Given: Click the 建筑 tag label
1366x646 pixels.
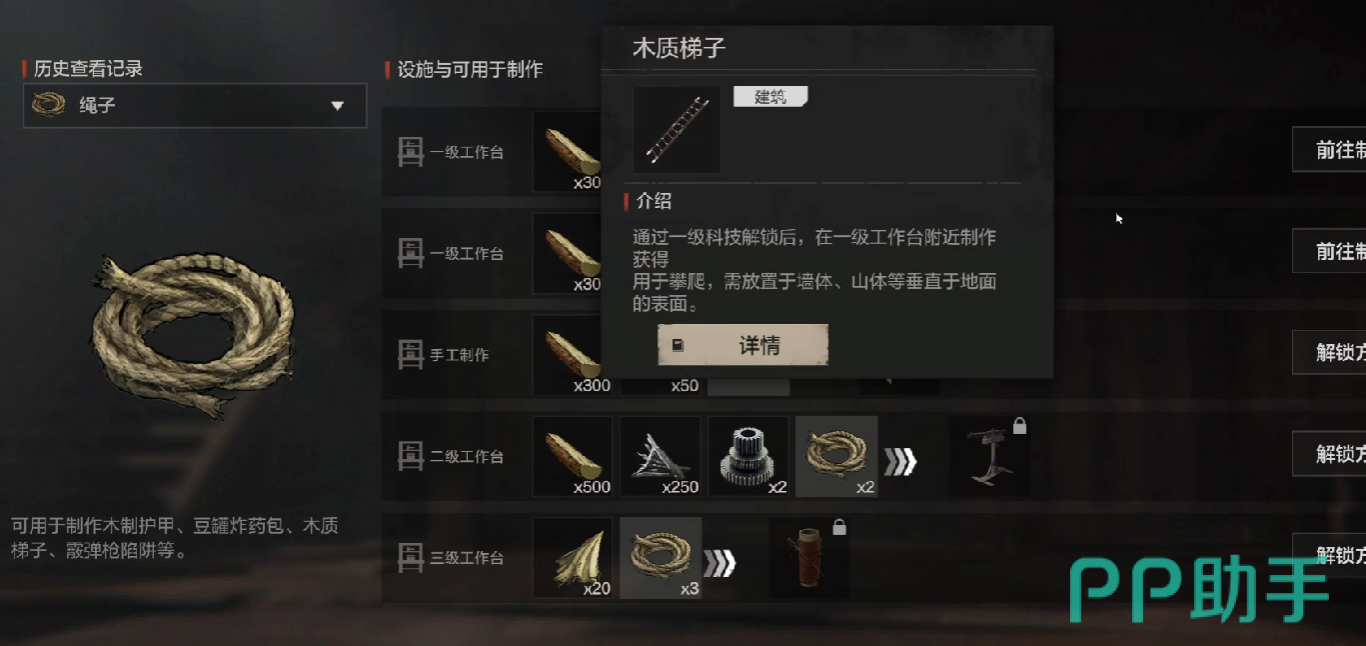Looking at the screenshot, I should coord(770,97).
